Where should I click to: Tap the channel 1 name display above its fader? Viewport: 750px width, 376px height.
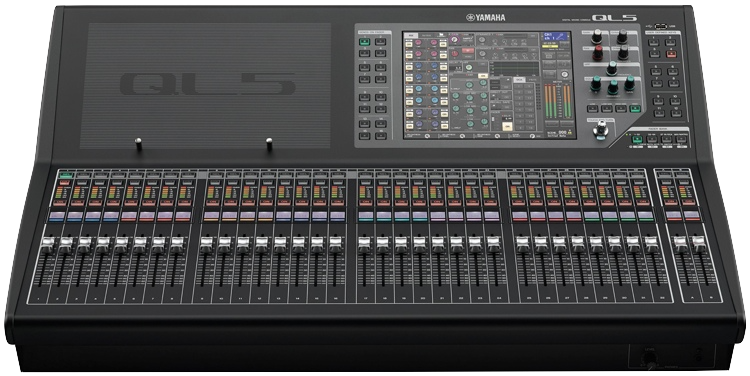pyautogui.click(x=56, y=216)
